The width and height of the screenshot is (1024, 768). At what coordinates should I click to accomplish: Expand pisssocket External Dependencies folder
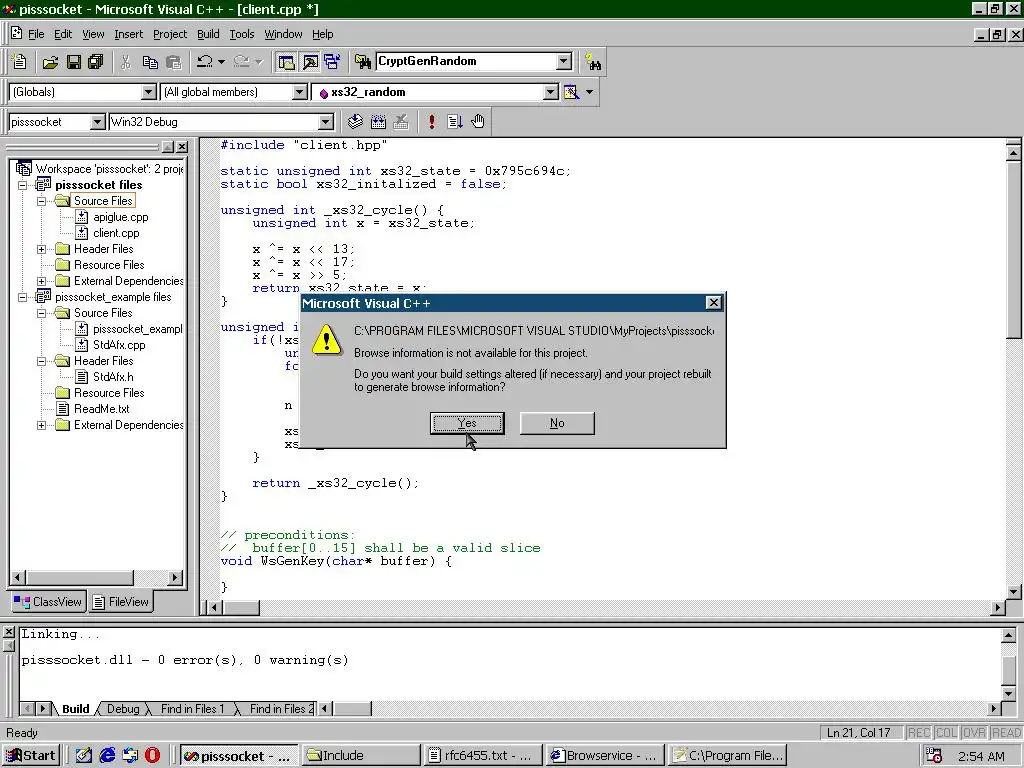[x=42, y=281]
